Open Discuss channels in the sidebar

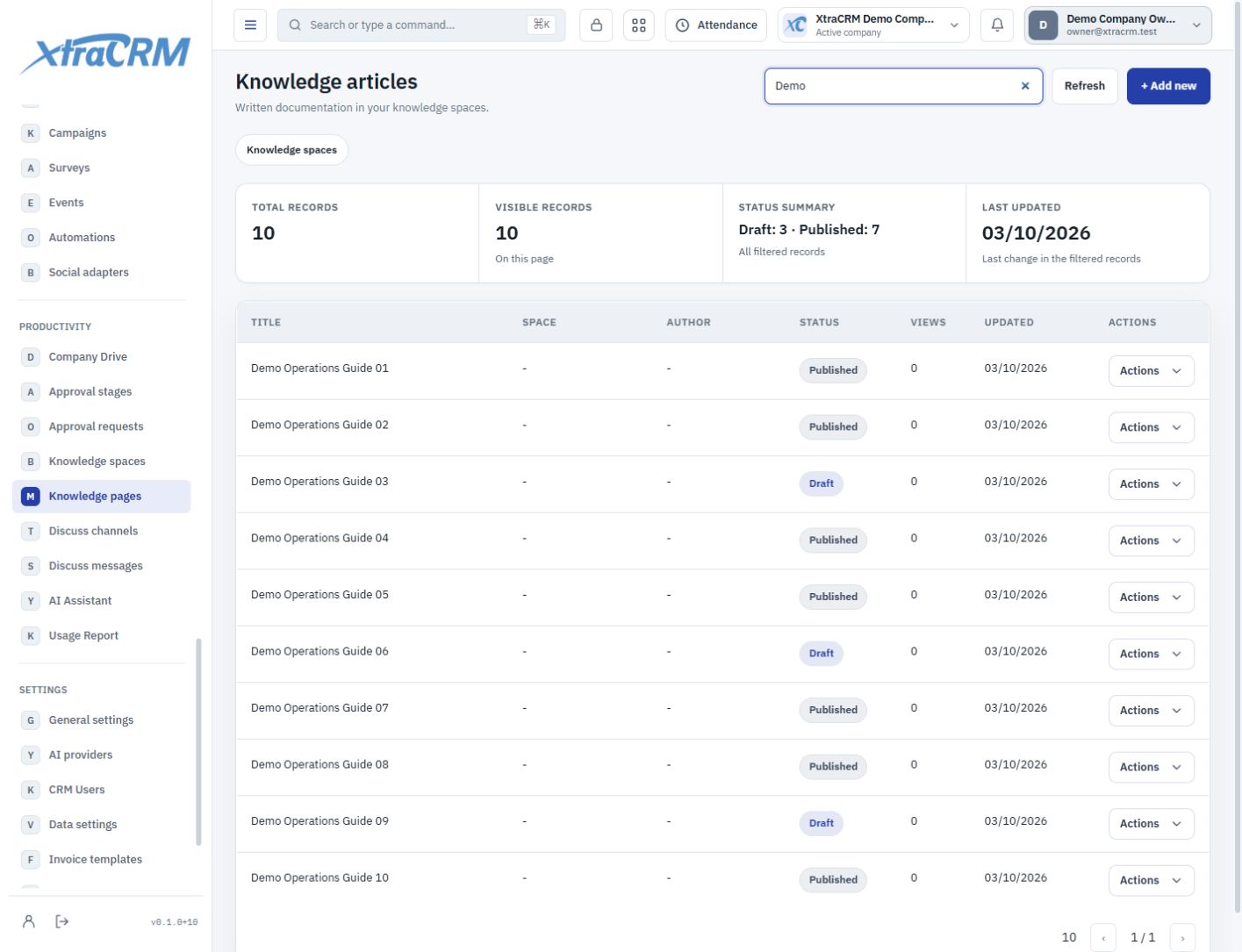tap(102, 531)
